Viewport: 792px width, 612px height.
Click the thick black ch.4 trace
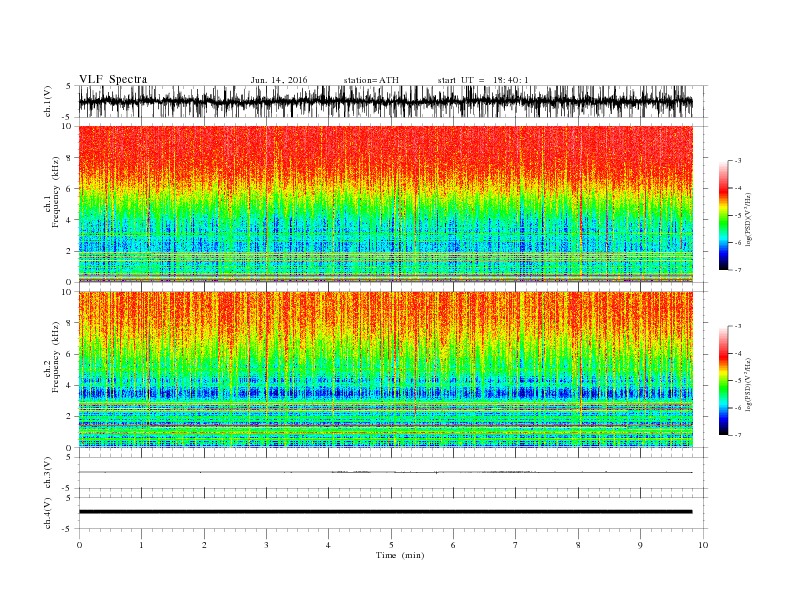385,512
